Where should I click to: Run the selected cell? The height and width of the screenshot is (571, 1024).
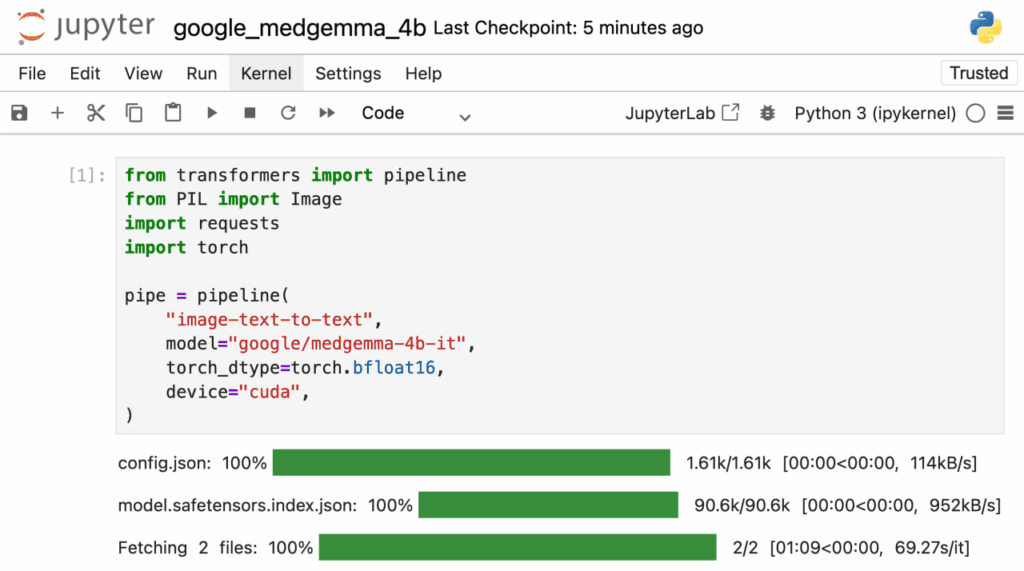point(212,113)
